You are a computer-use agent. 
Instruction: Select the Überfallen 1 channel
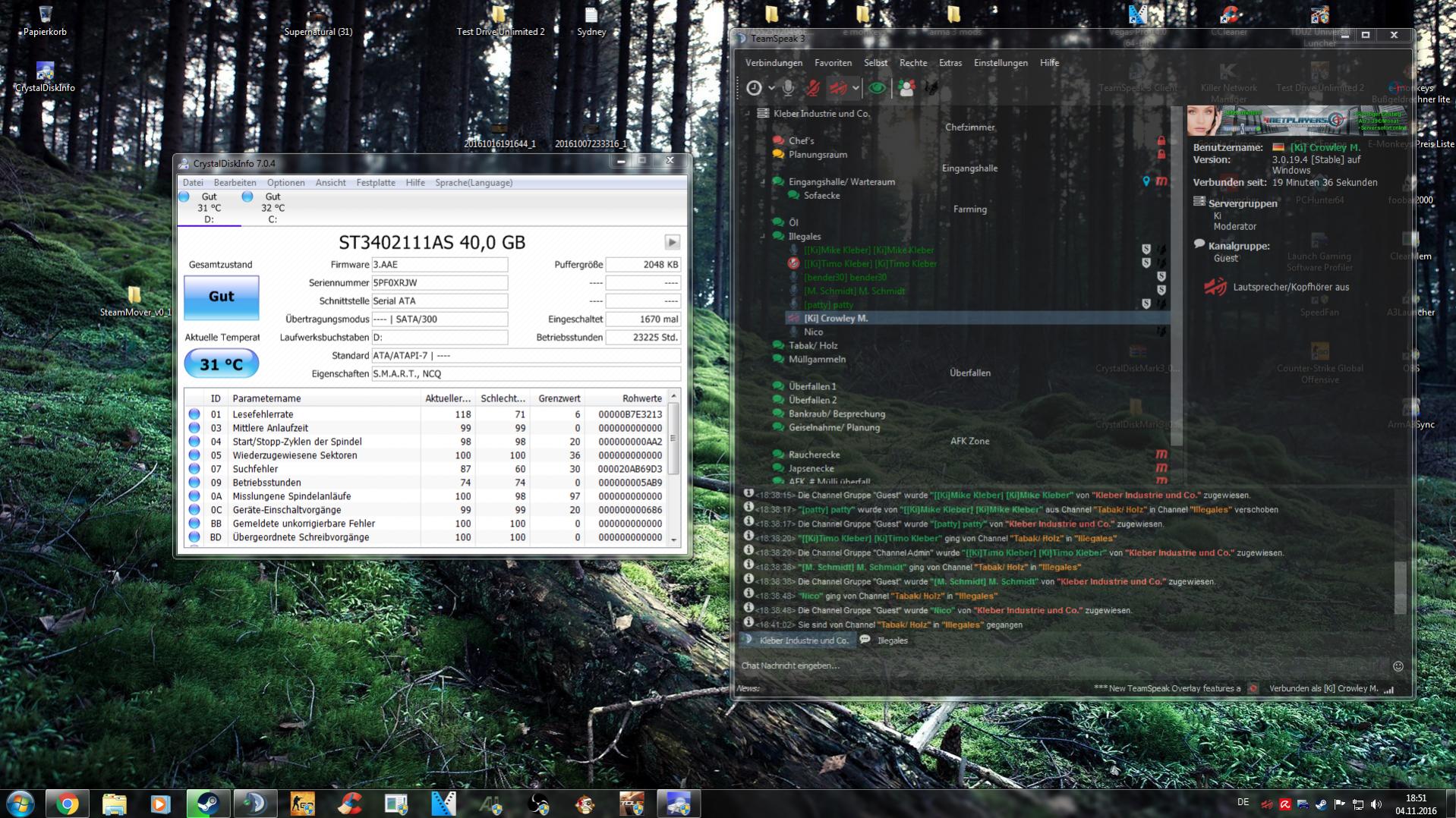pyautogui.click(x=812, y=387)
